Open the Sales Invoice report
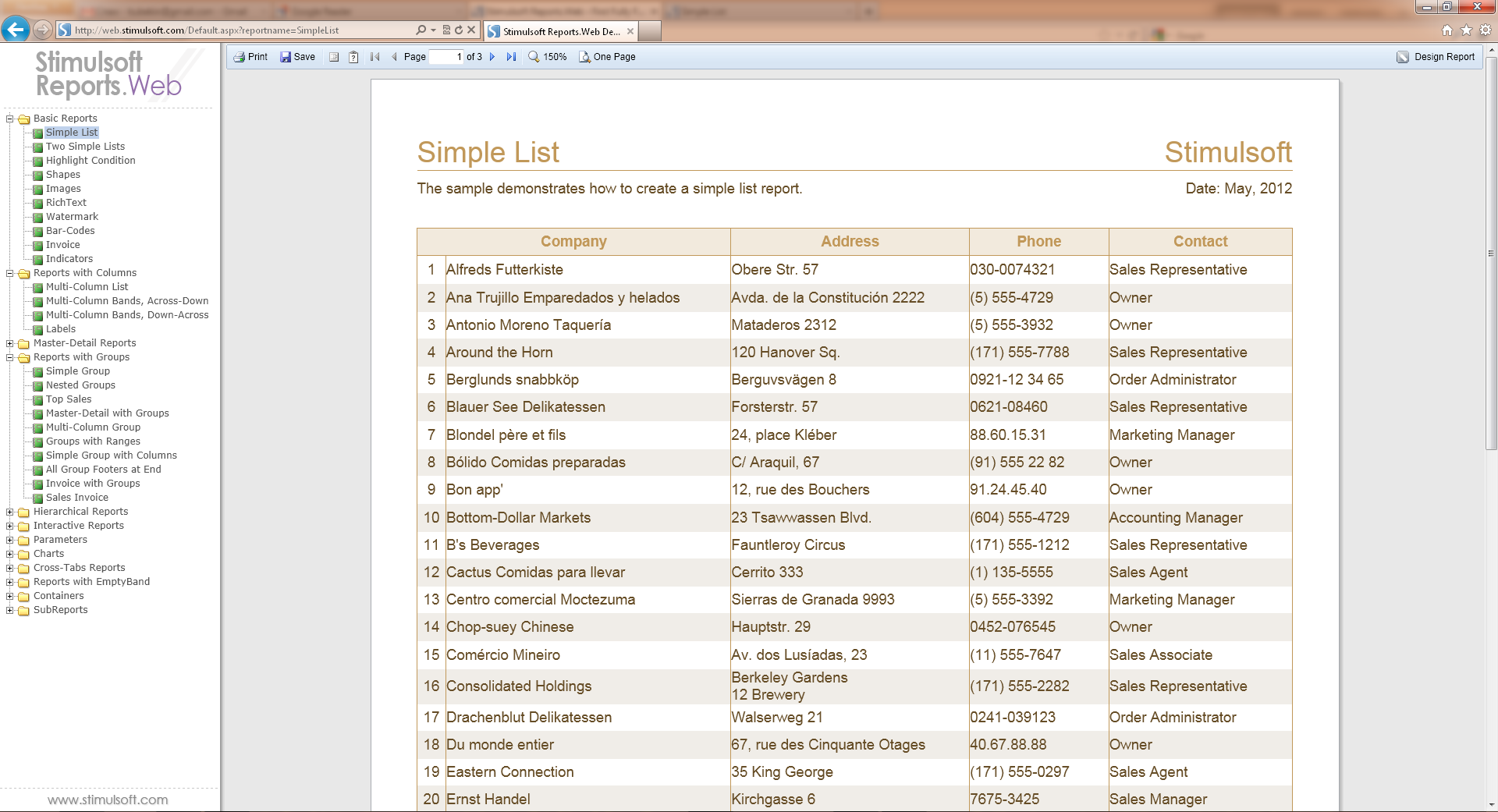Screen dimensions: 1498x812 pyautogui.click(x=77, y=498)
